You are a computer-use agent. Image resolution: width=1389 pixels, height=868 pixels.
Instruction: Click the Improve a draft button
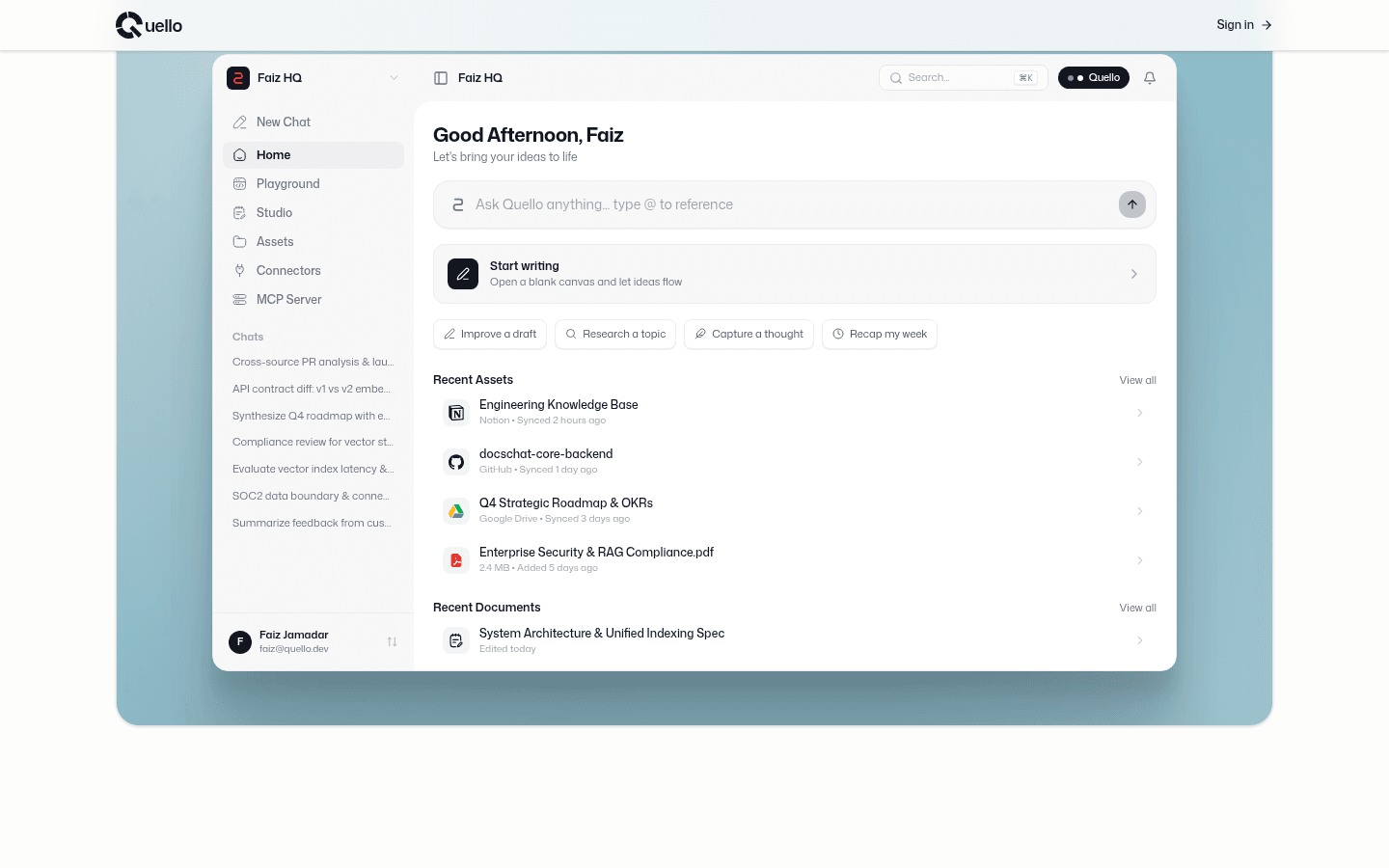point(490,334)
